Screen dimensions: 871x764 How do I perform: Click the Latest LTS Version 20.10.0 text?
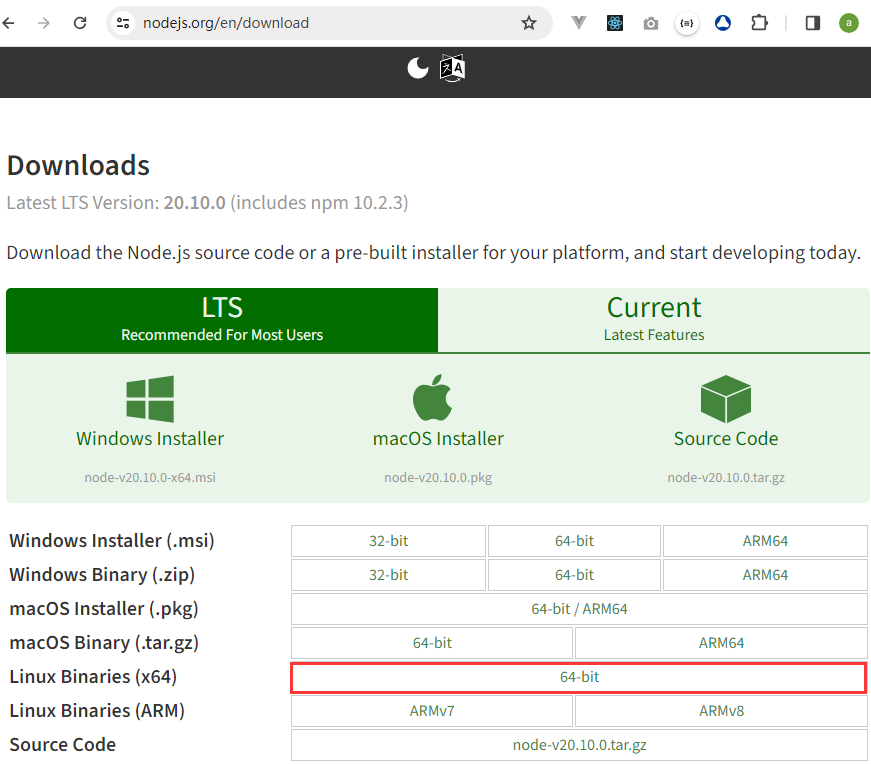(x=207, y=203)
